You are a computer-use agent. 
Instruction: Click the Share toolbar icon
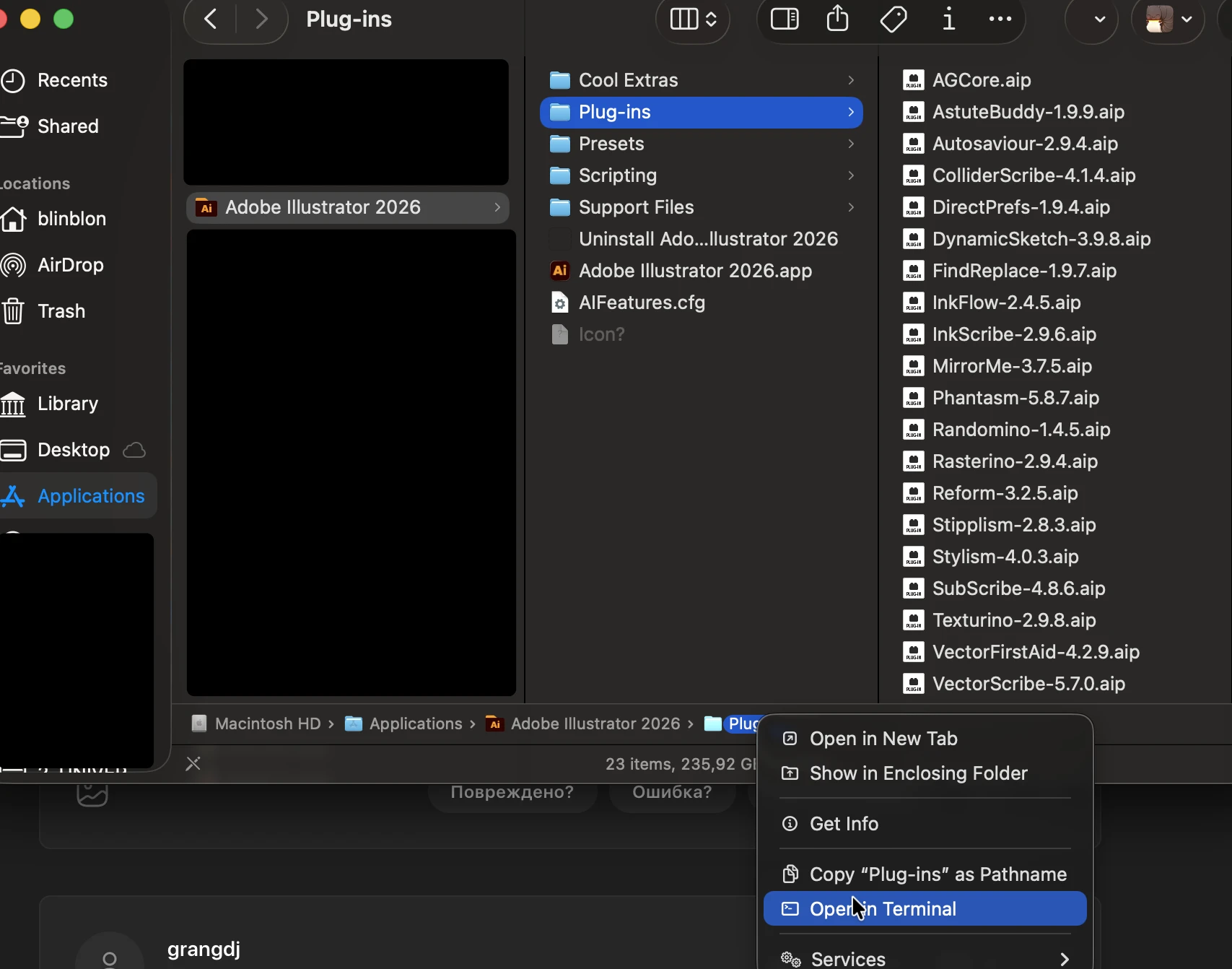pos(837,19)
